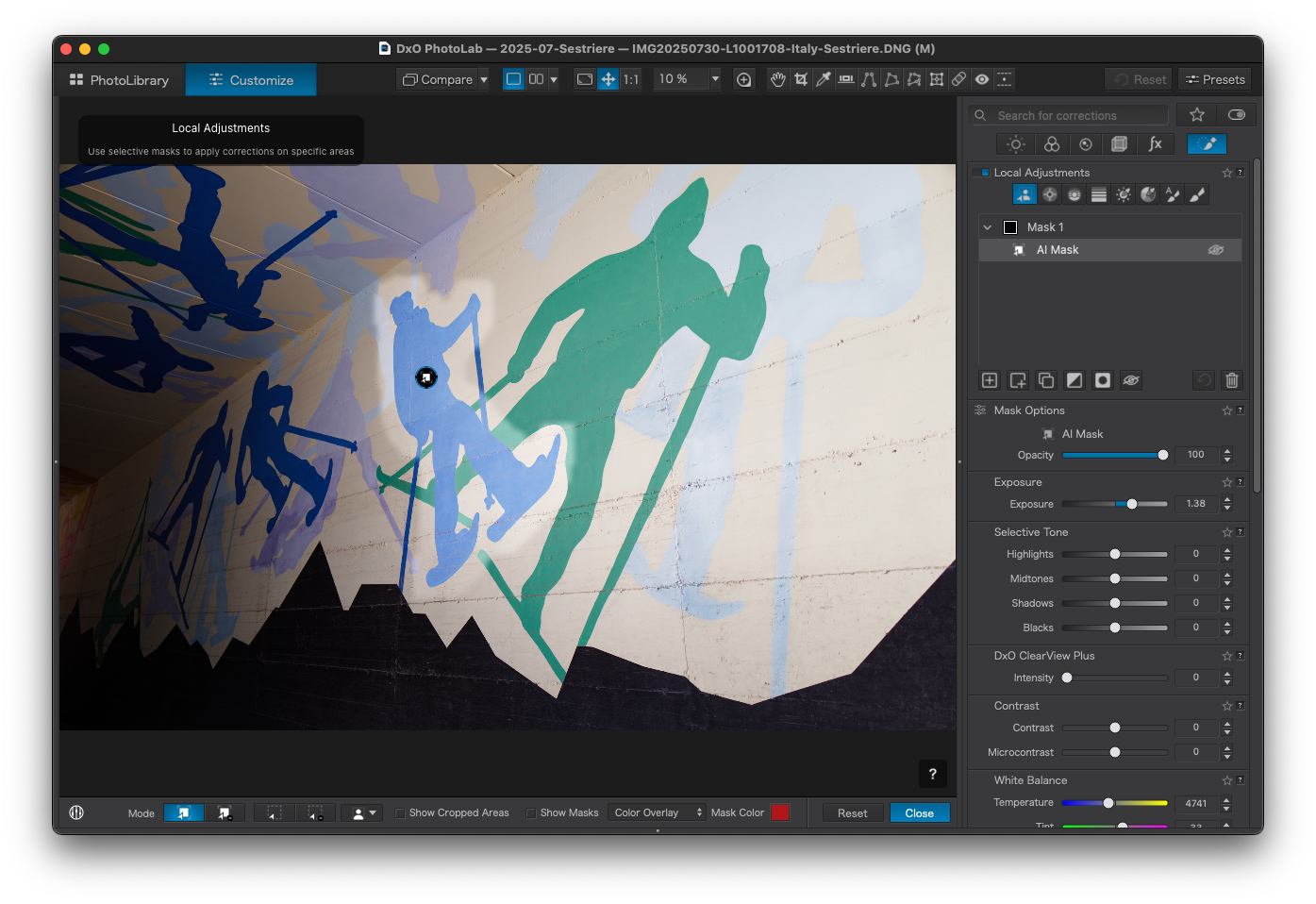Switch to the PhotoLibrary tab
The height and width of the screenshot is (904, 1316).
pos(120,80)
